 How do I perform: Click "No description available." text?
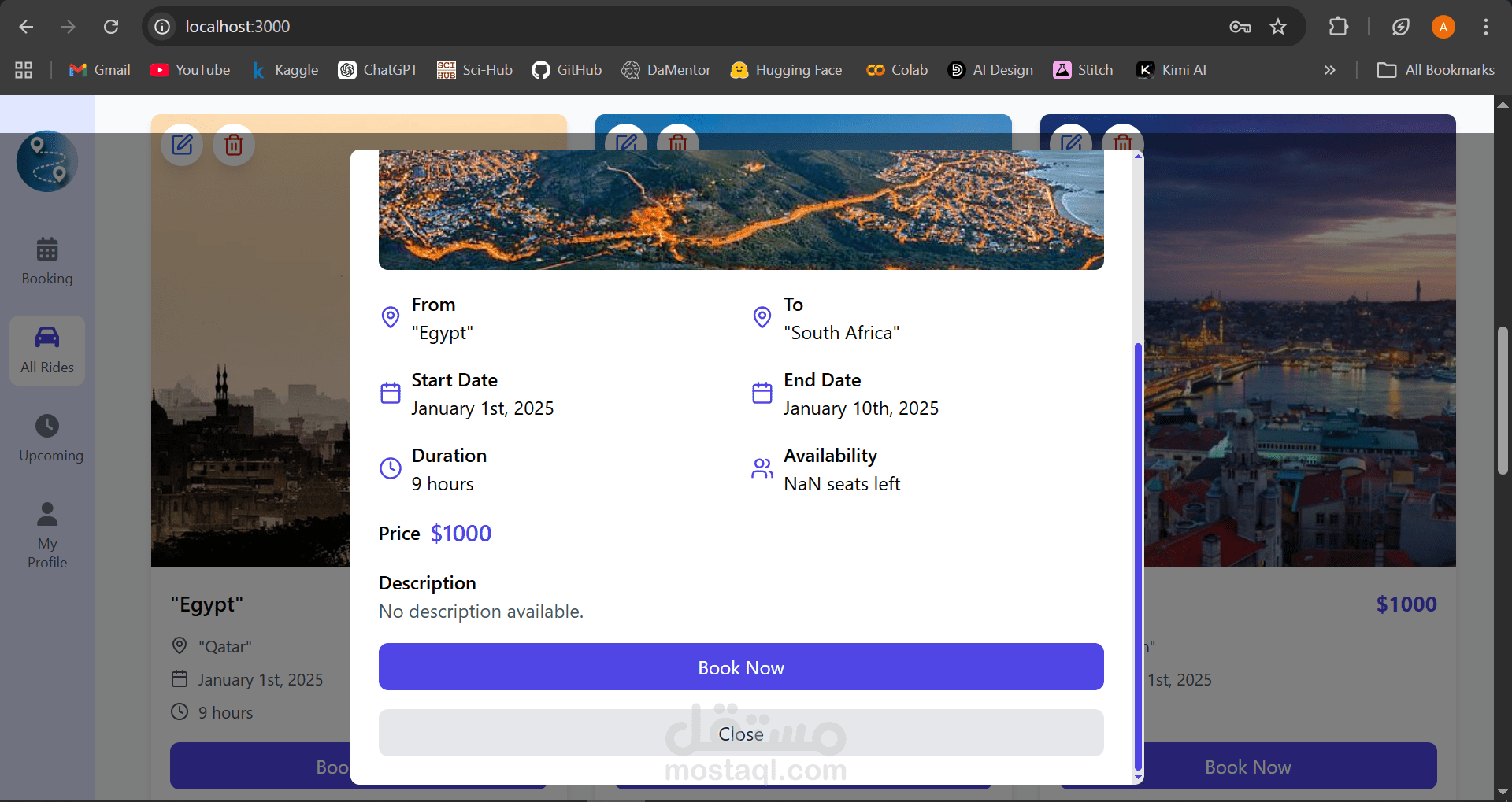point(481,612)
